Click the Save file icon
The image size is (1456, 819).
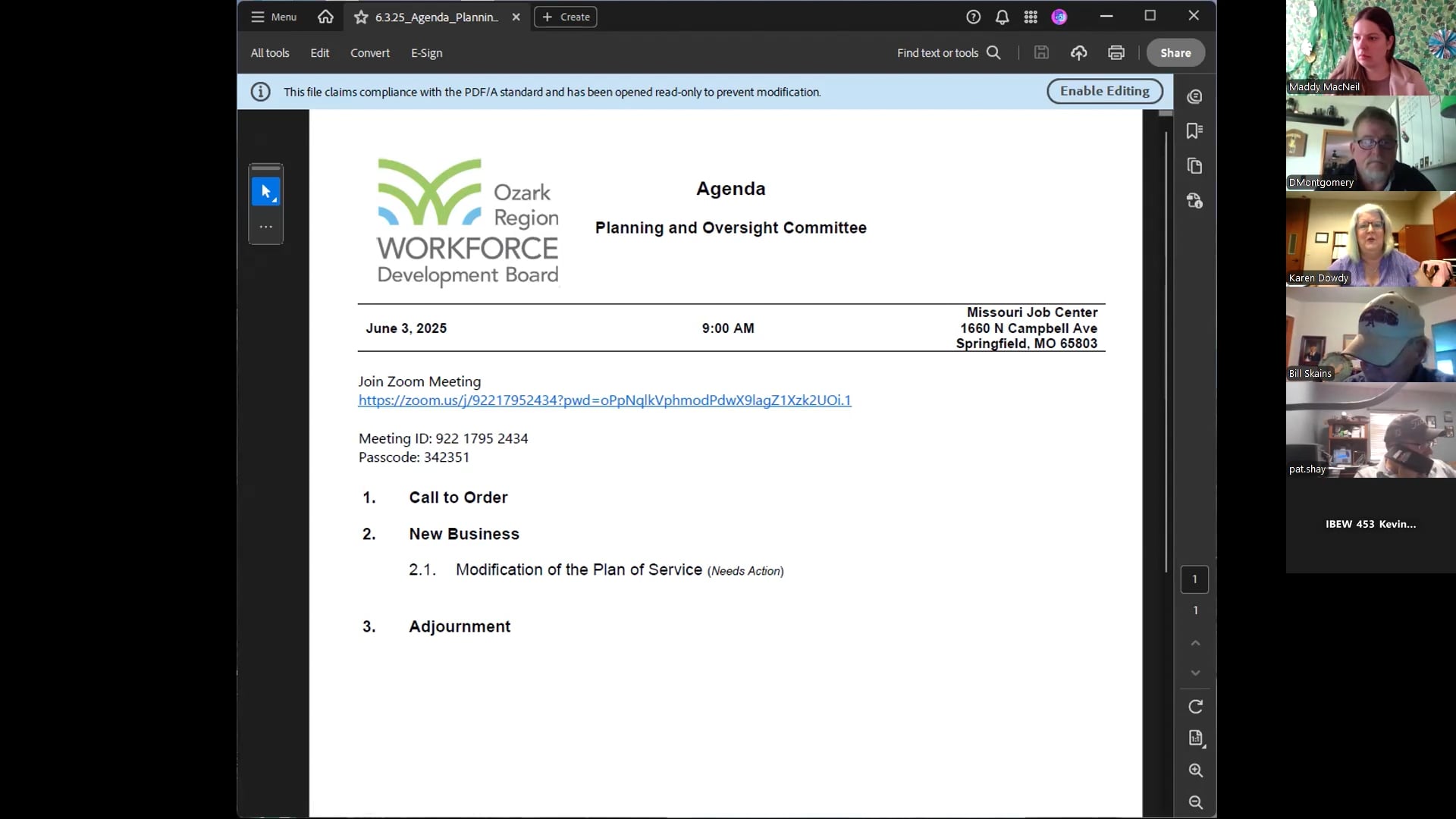click(x=1041, y=52)
